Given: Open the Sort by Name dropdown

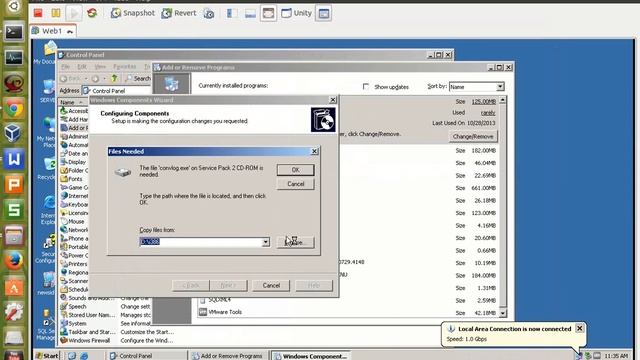Looking at the screenshot, I should tap(500, 87).
